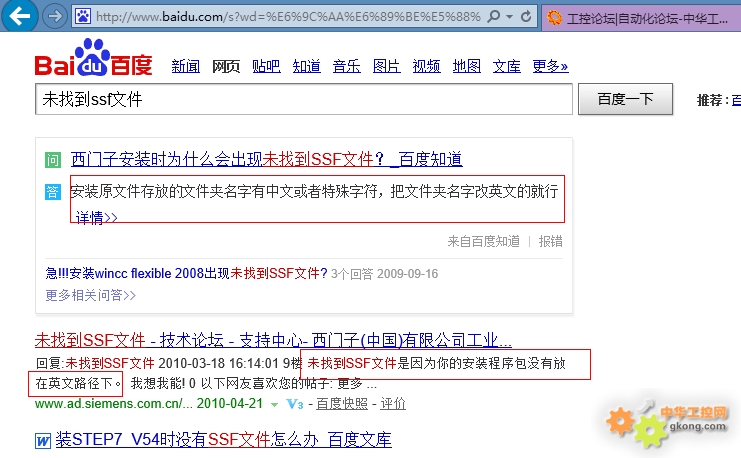Click the 百度一下 search button
Viewport: 741px width, 458px height.
pos(625,99)
